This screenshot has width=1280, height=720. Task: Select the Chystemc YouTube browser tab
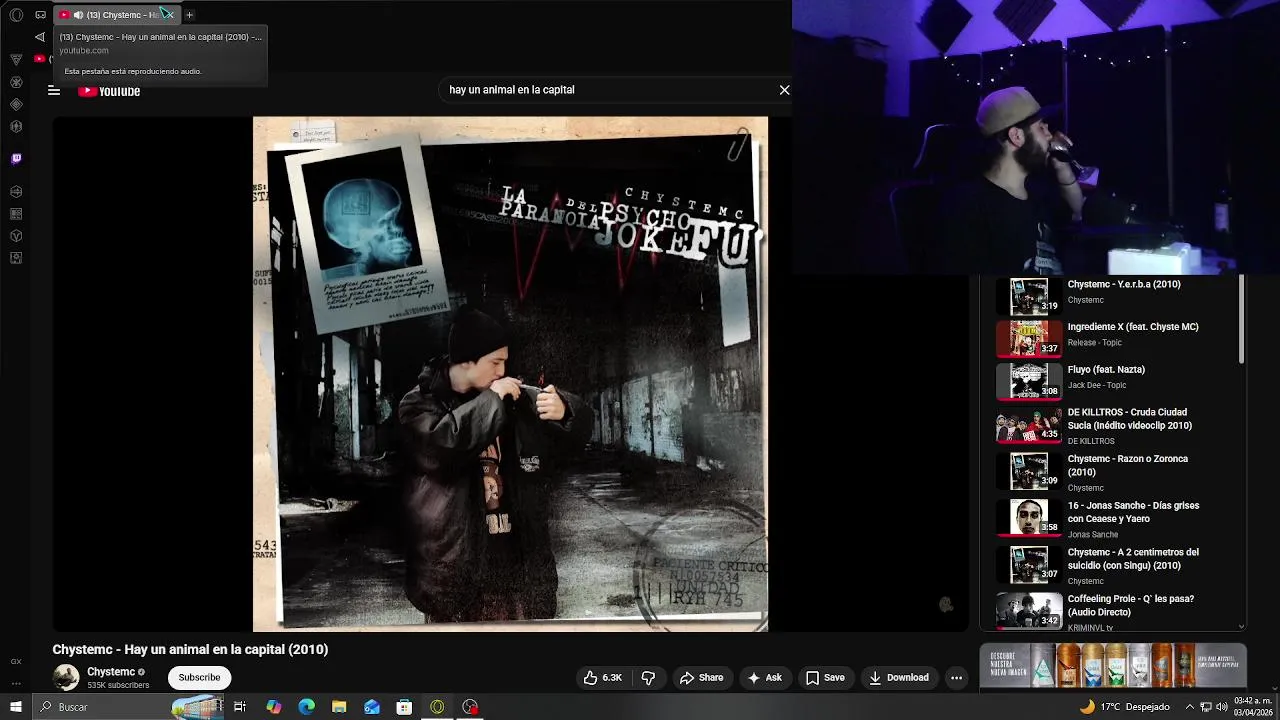pos(117,15)
